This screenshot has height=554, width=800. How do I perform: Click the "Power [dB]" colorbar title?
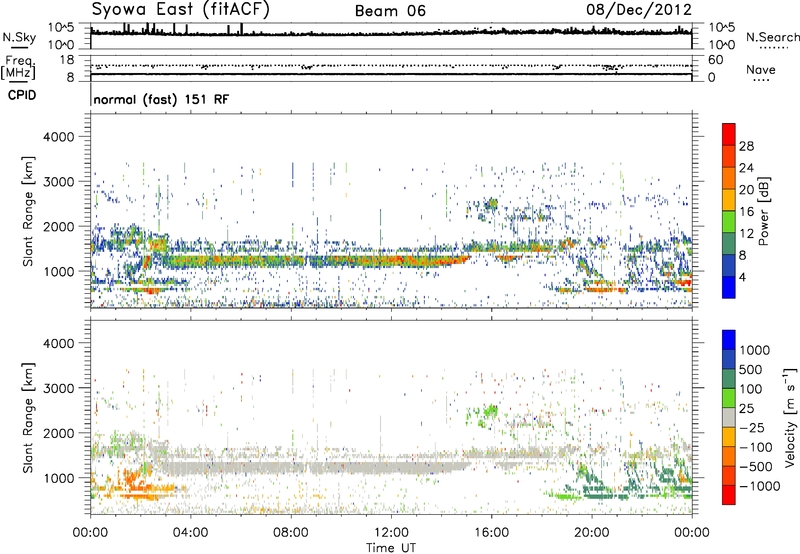tap(763, 211)
